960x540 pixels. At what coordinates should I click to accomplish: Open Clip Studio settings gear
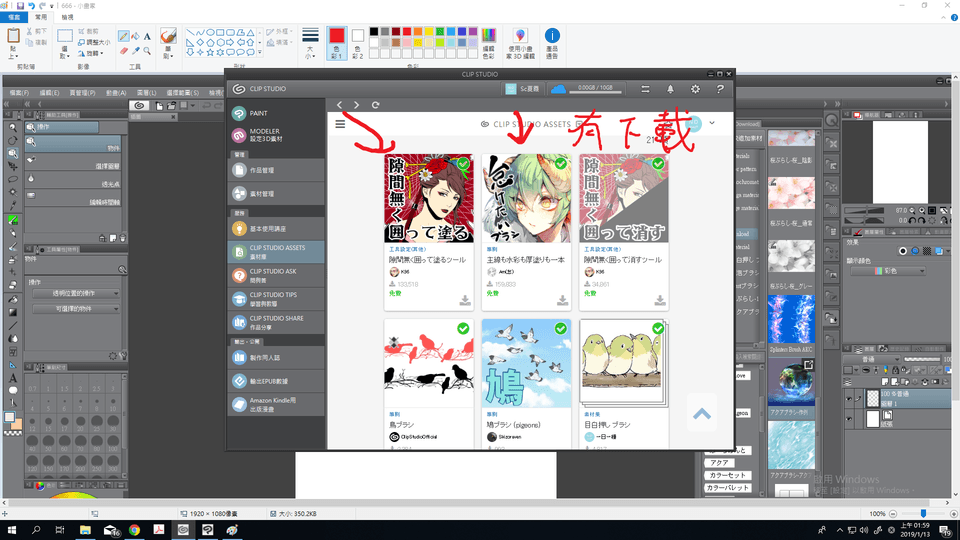click(x=696, y=89)
